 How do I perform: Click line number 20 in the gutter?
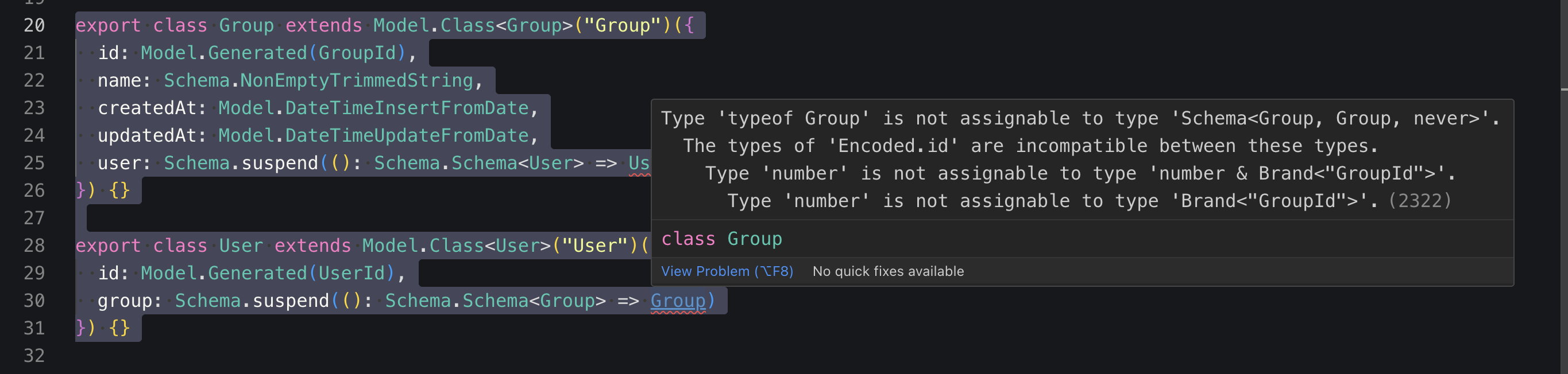pos(34,26)
